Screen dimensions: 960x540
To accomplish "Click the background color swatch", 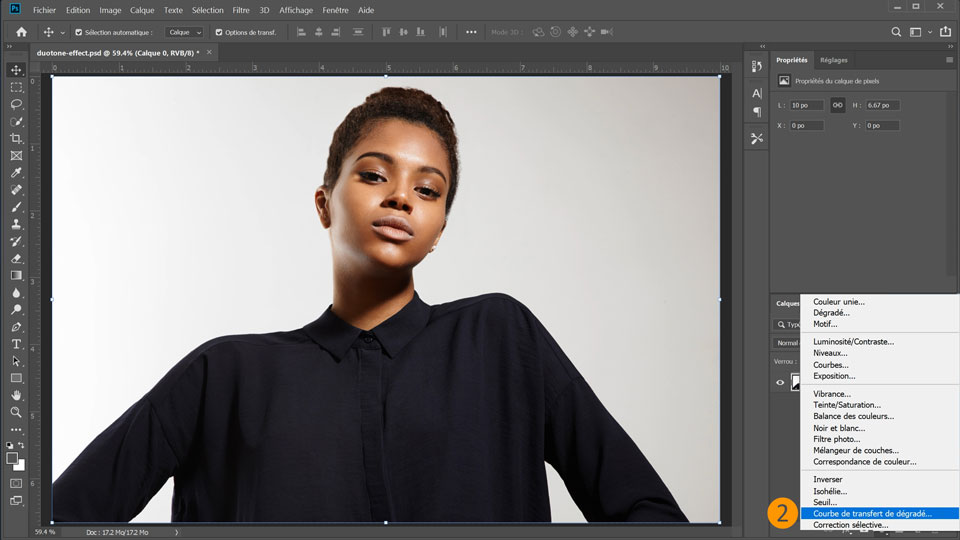I will pyautogui.click(x=20, y=466).
